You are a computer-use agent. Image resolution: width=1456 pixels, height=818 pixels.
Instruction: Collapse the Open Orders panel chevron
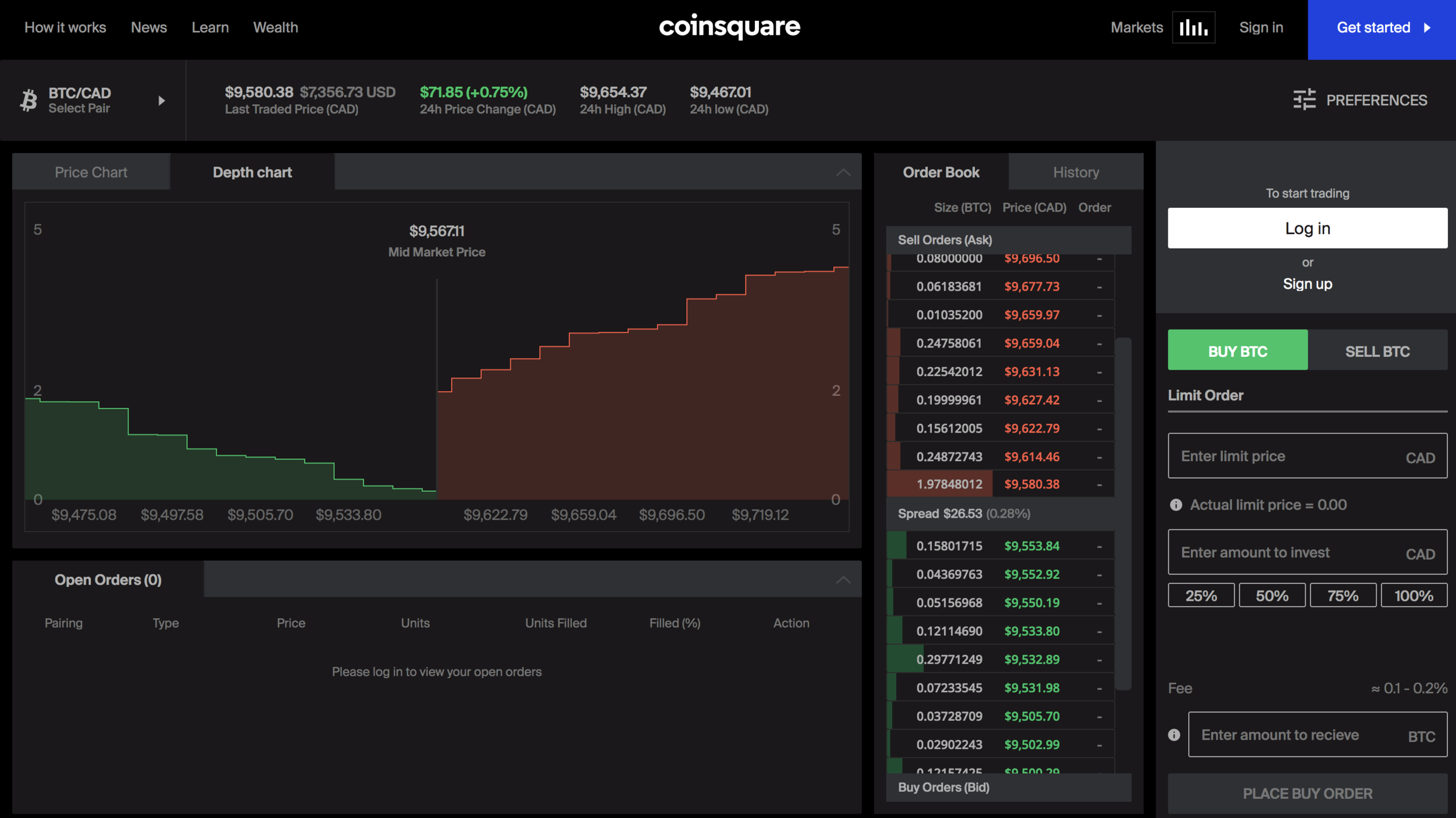843,580
